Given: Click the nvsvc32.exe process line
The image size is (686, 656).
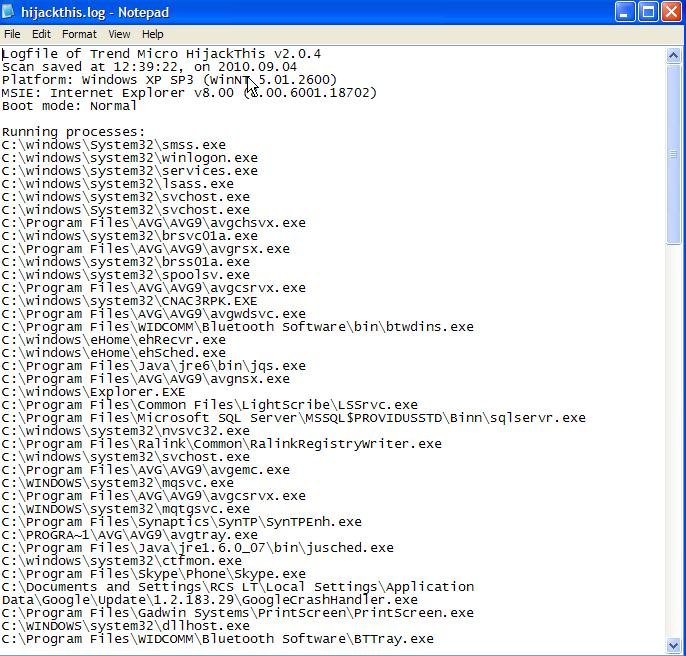Looking at the screenshot, I should [x=126, y=431].
